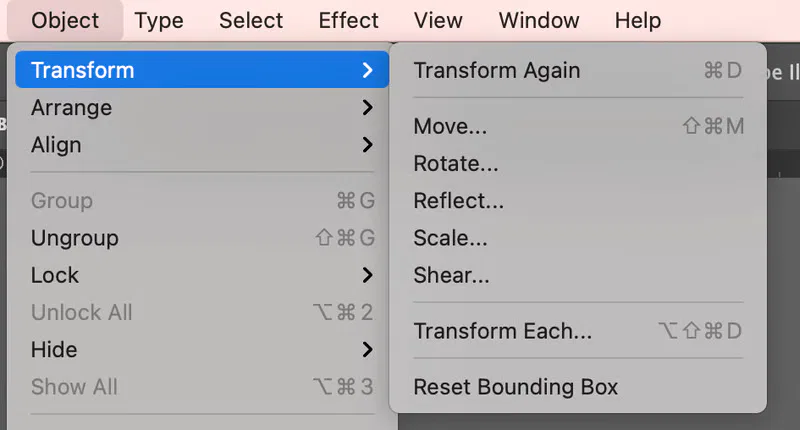Choose Rotate... option
Screen dimensions: 800x430
(x=578, y=163)
